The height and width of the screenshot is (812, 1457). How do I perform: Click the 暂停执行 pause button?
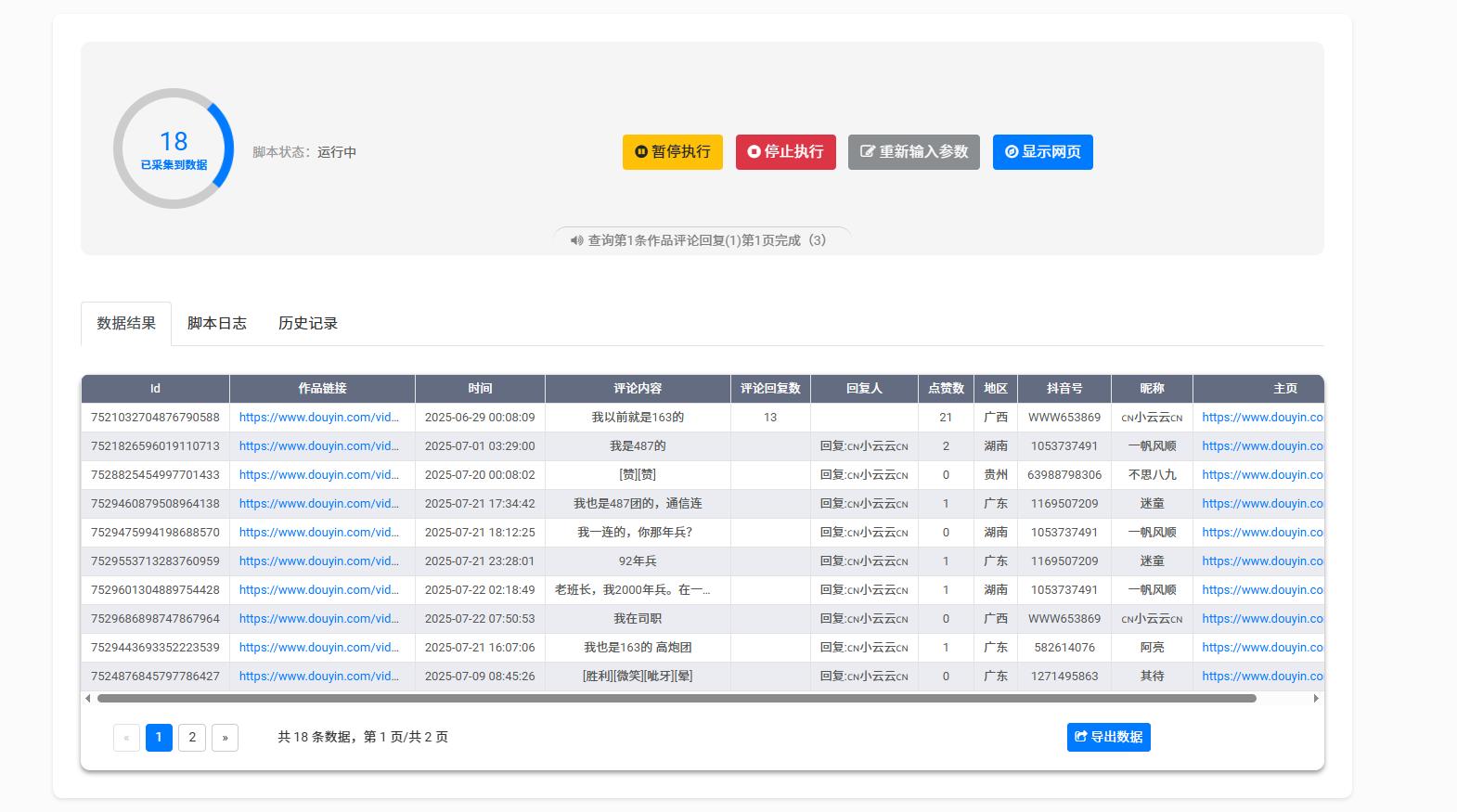click(x=673, y=152)
